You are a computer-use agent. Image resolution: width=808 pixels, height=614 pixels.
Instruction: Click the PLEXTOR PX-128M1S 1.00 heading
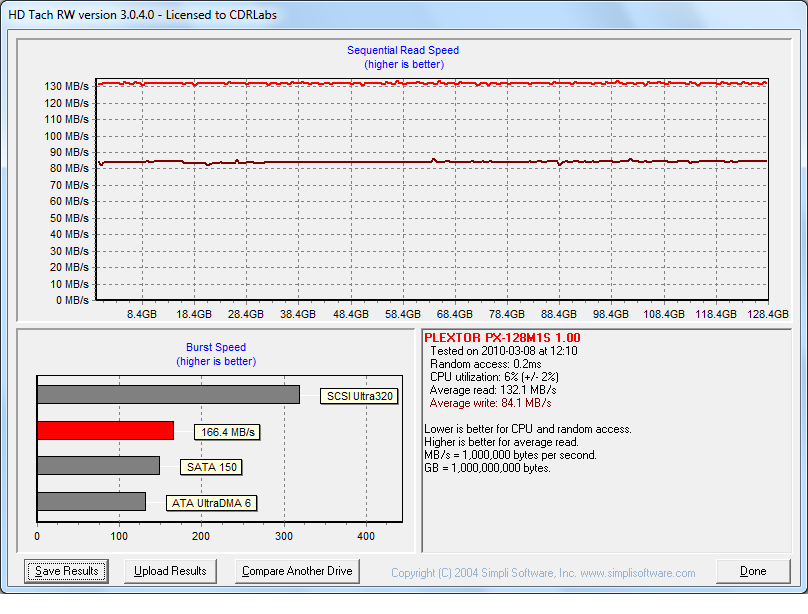tap(502, 338)
